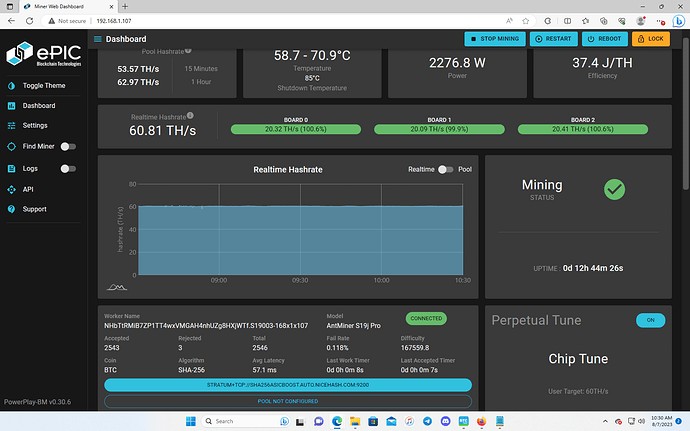Viewport: 690px width, 431px height.
Task: Click the API sidebar icon
Action: pos(11,189)
